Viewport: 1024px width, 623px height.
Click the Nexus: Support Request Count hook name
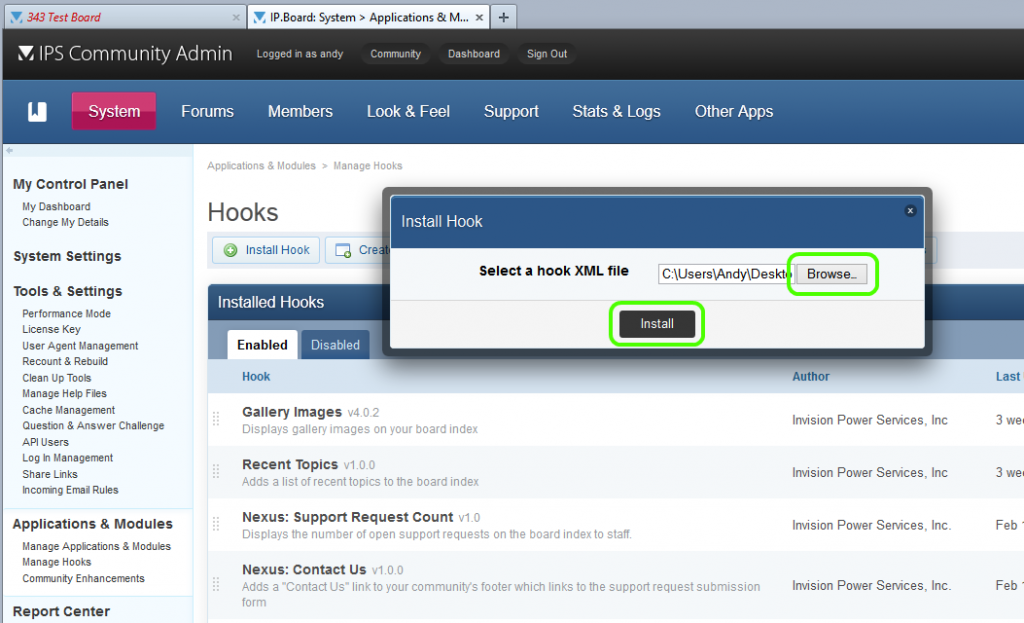click(x=347, y=517)
